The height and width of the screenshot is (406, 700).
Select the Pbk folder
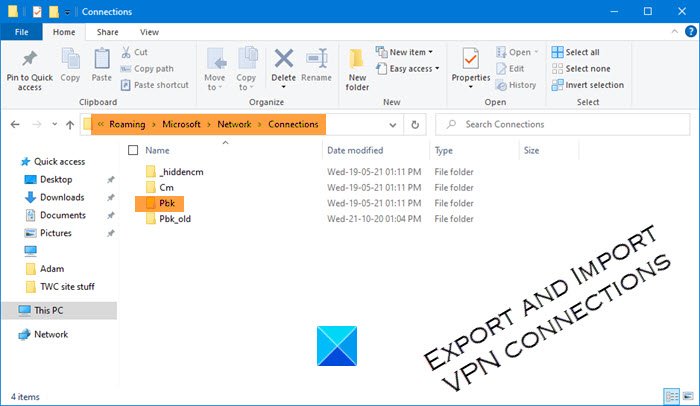(159, 203)
